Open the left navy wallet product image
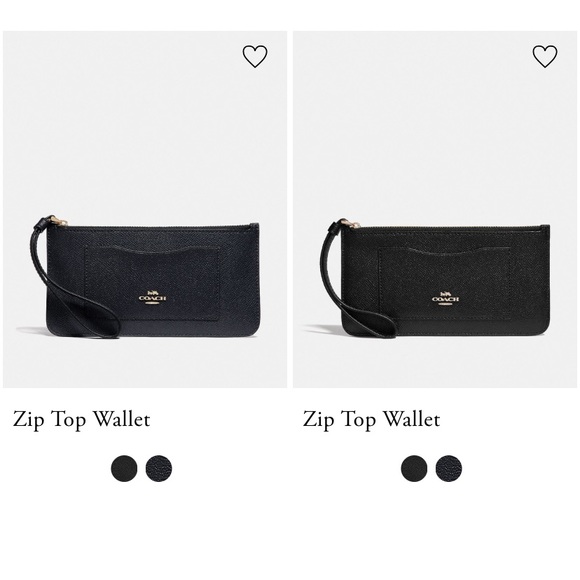Screen dimensions: 580x580 [x=145, y=209]
